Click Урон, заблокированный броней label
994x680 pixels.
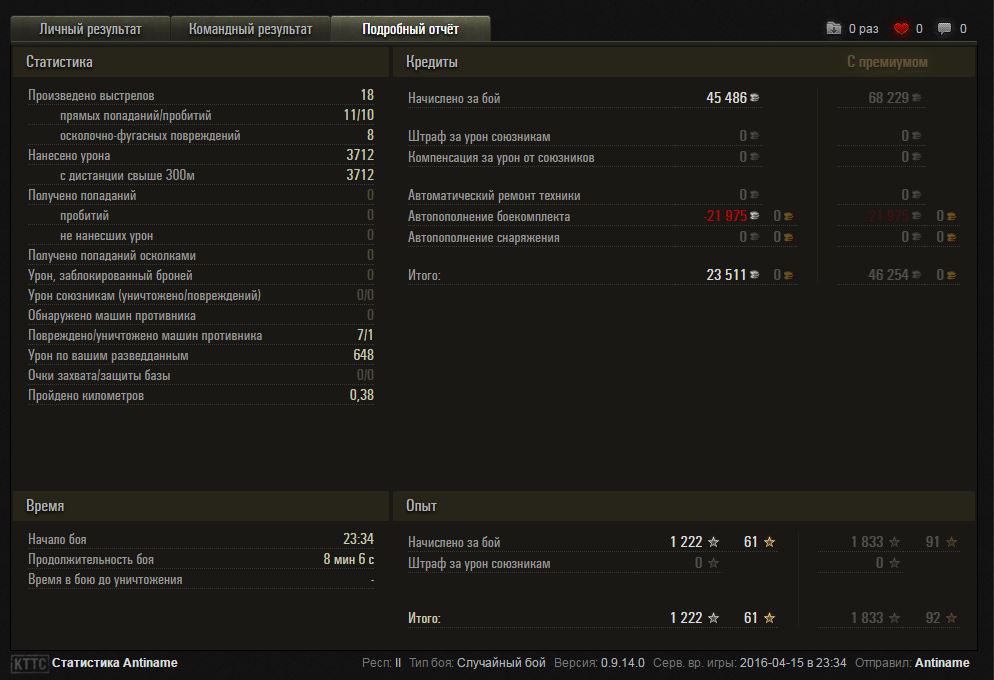tap(110, 276)
